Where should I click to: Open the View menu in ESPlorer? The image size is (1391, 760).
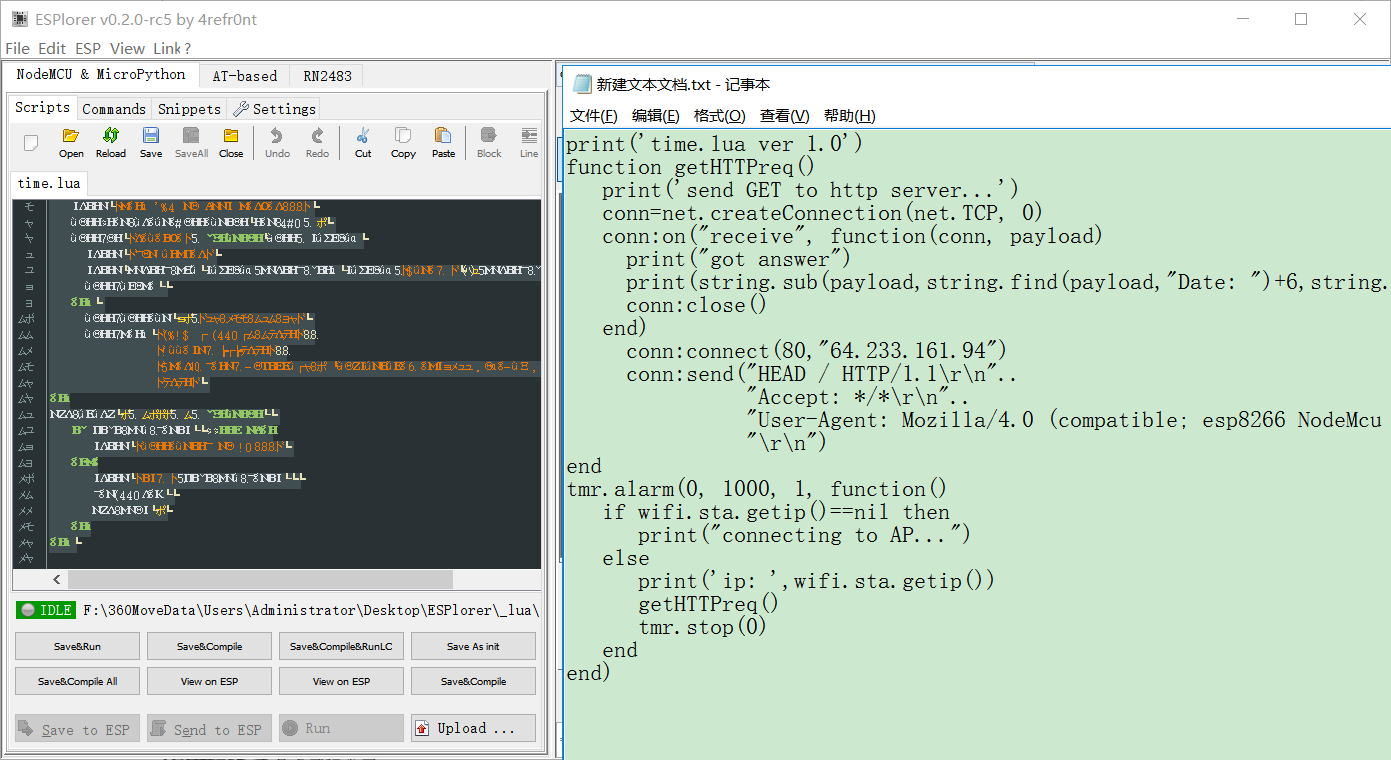pos(127,48)
